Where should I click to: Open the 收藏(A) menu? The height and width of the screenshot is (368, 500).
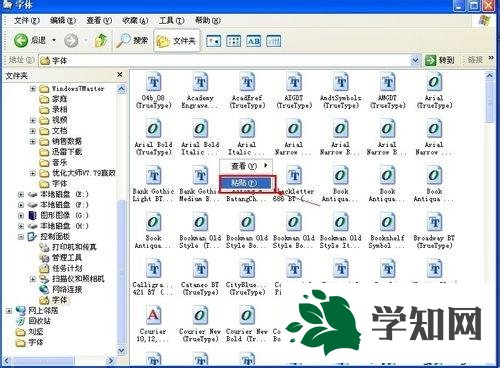coord(135,20)
